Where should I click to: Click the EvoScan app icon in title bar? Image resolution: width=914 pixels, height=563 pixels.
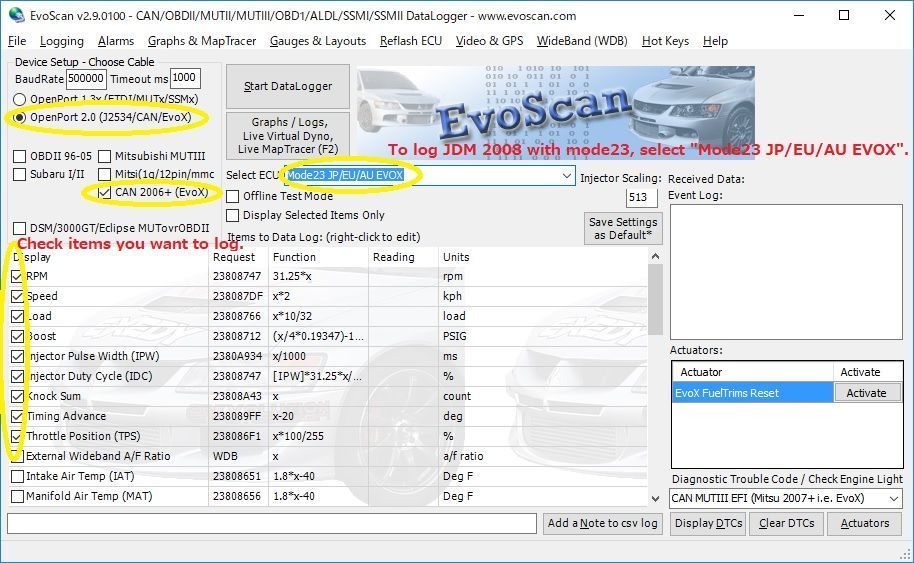15,16
